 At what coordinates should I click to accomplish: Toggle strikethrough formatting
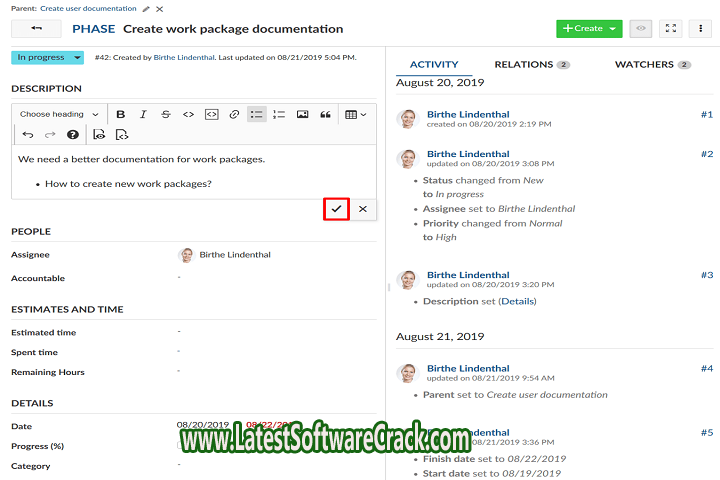[166, 114]
